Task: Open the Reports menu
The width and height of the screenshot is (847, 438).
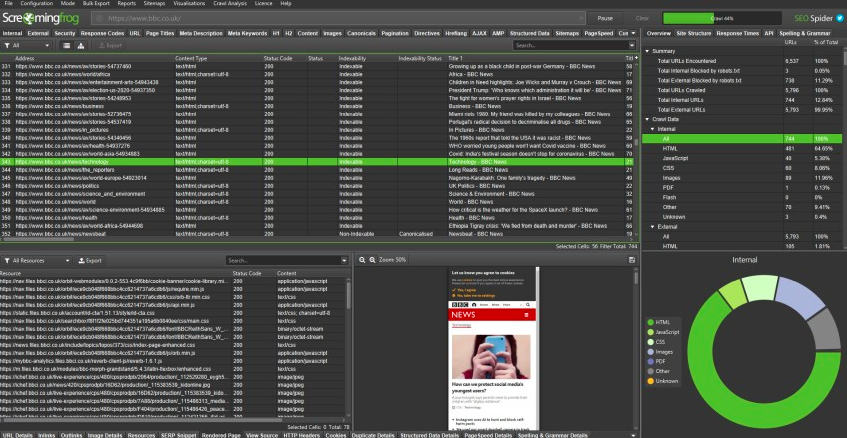Action: (x=126, y=3)
